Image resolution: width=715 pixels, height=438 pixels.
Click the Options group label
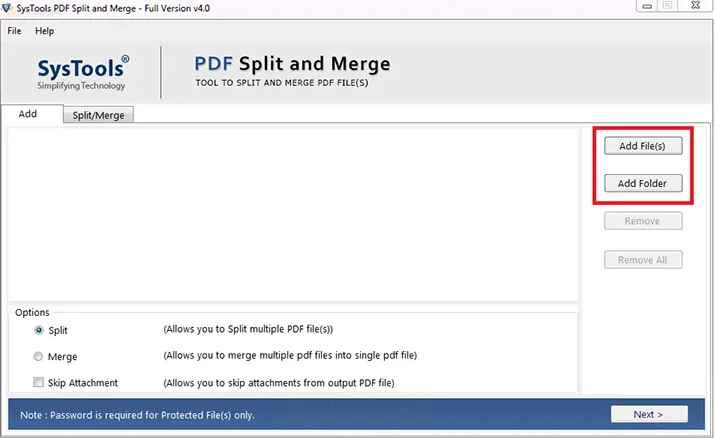(x=32, y=313)
